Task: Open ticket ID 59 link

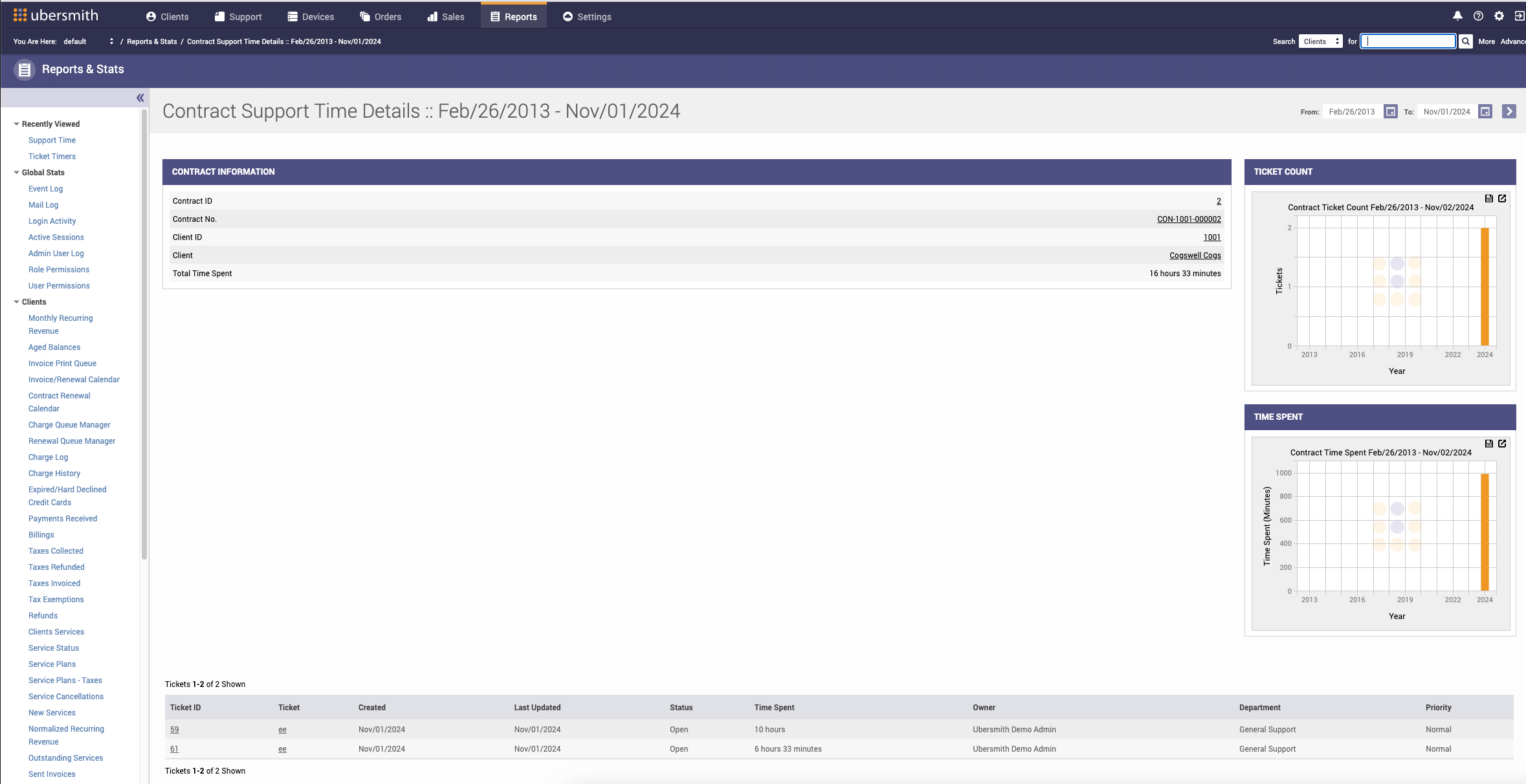Action: 174,730
